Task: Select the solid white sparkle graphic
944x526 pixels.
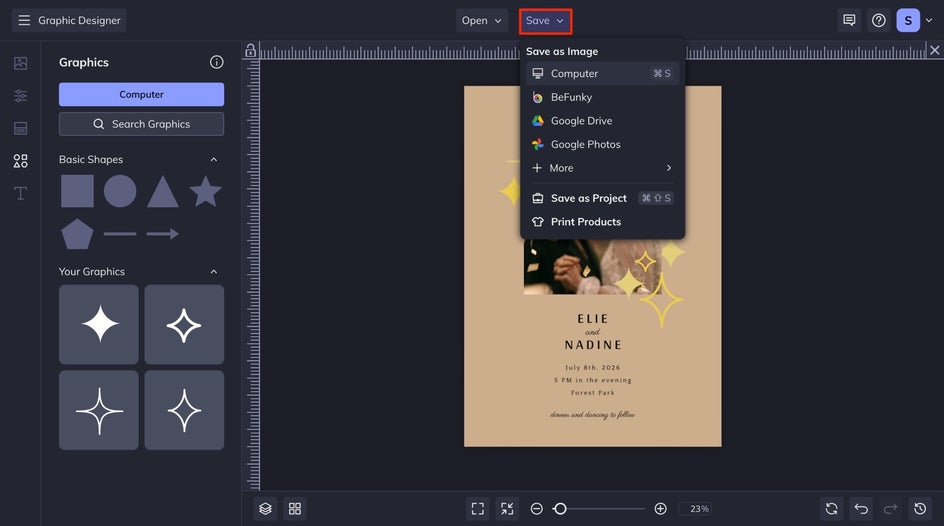Action: pyautogui.click(x=99, y=324)
